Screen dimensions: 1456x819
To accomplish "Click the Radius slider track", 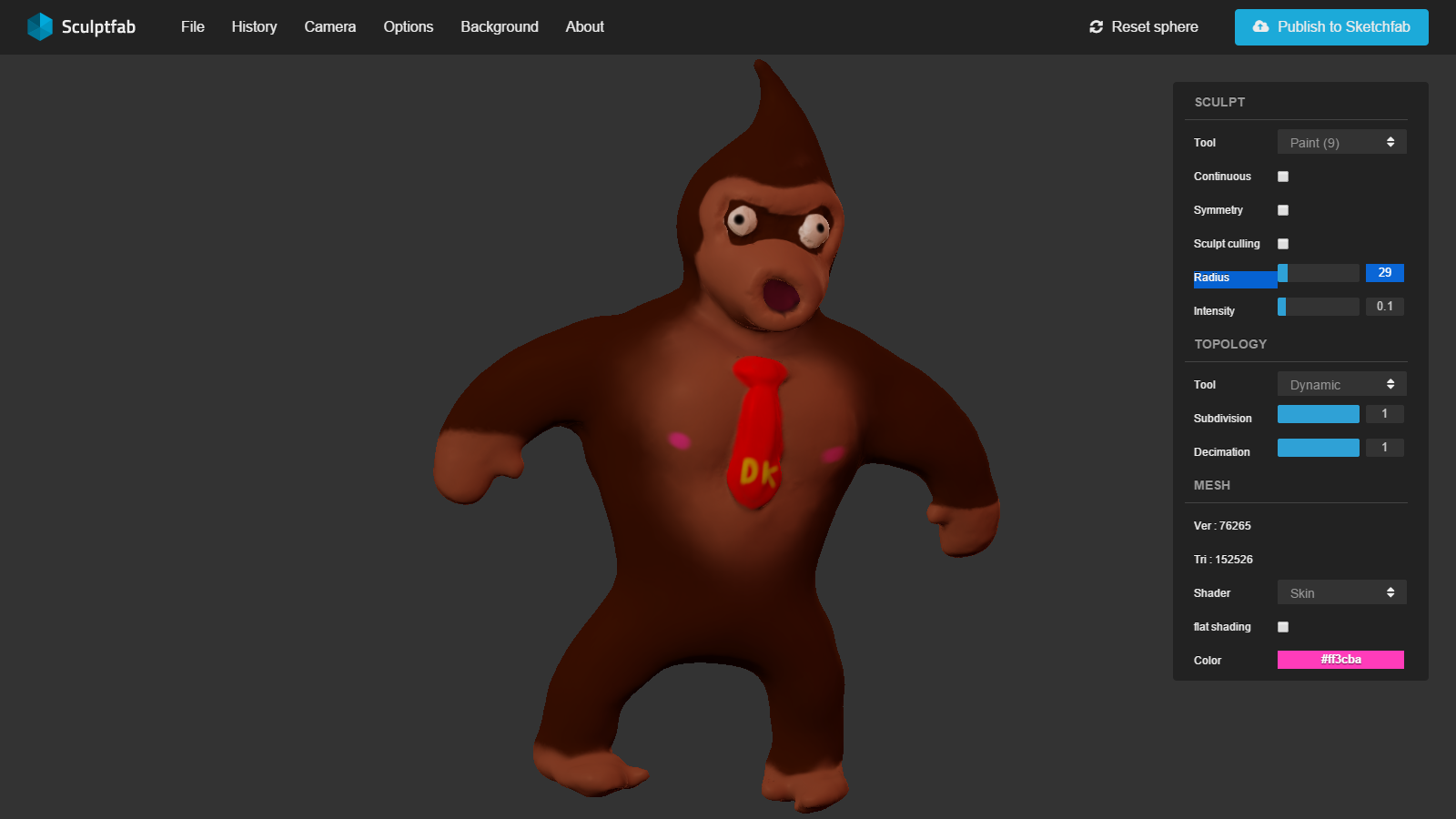I will [1319, 273].
